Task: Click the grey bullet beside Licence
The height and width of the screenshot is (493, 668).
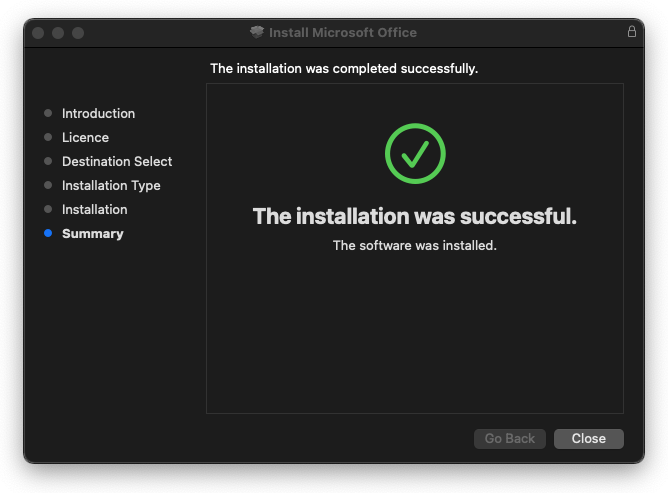Action: coord(48,138)
